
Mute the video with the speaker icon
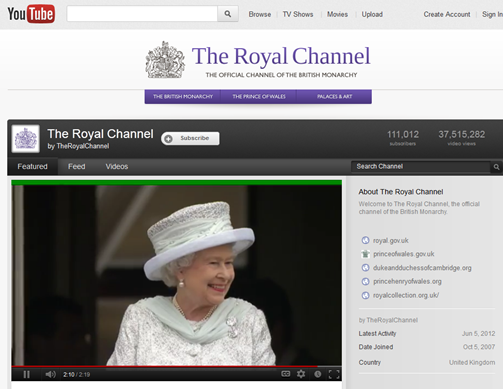[50, 374]
